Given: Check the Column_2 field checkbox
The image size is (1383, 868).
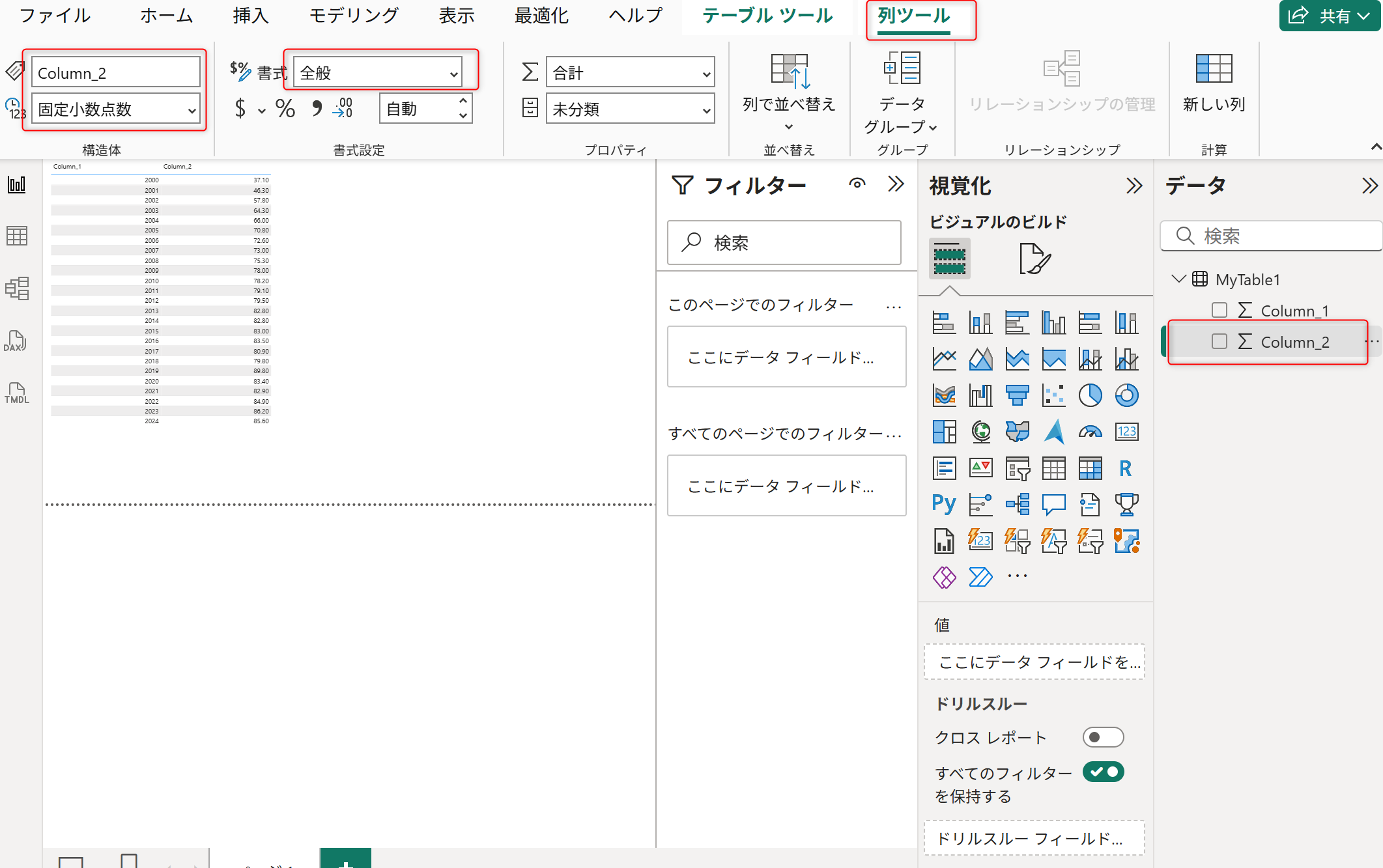Looking at the screenshot, I should 1219,342.
